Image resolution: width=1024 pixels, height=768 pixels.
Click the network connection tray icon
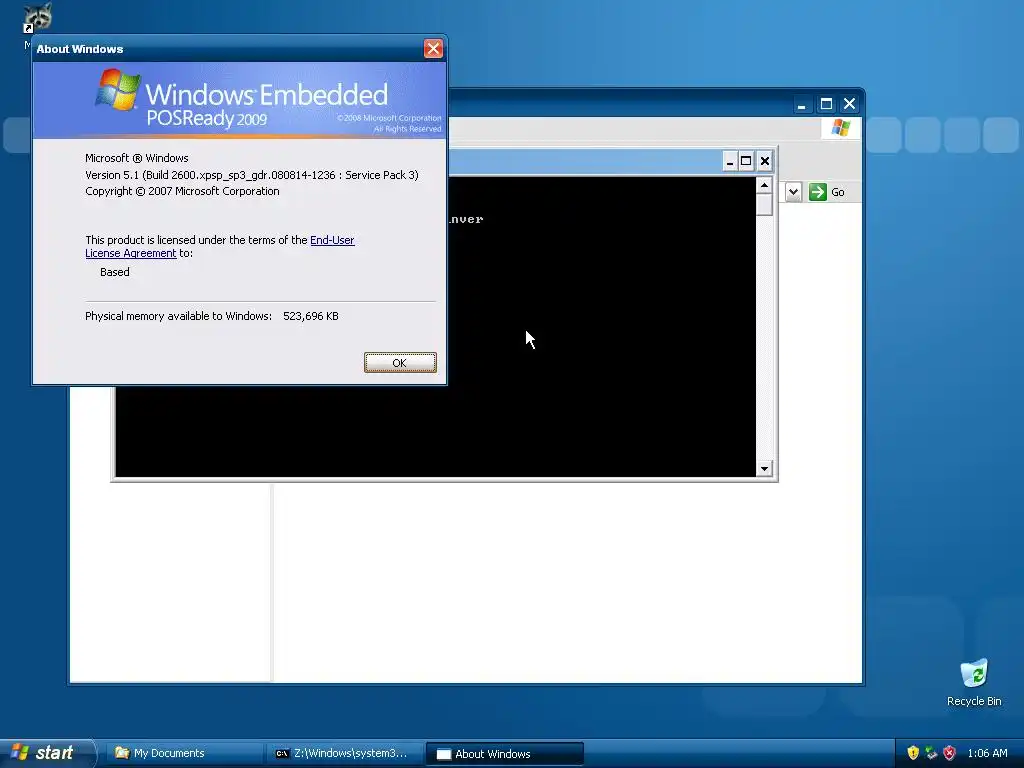tap(931, 753)
